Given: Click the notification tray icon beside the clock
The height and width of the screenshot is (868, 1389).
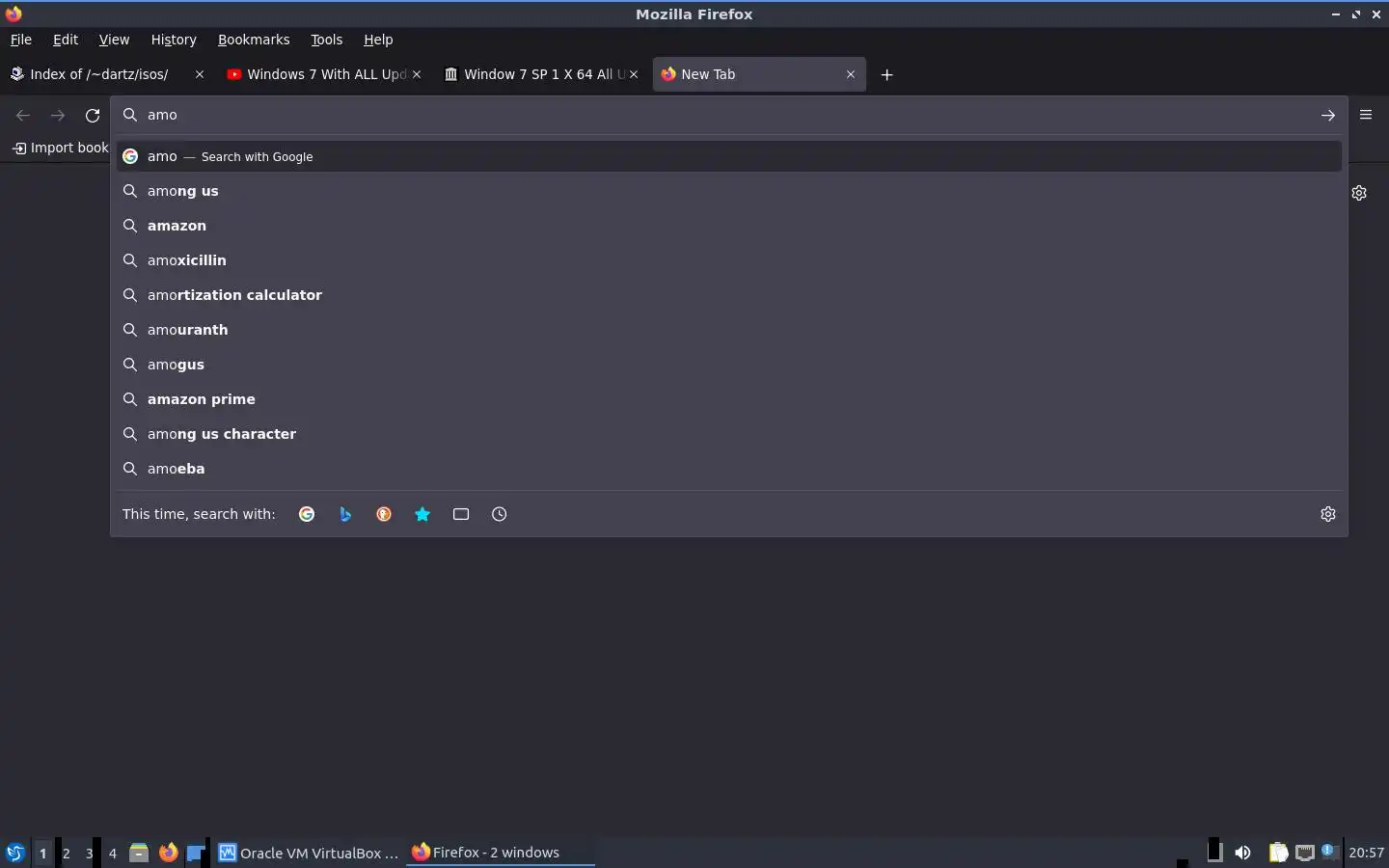Looking at the screenshot, I should point(1329,851).
